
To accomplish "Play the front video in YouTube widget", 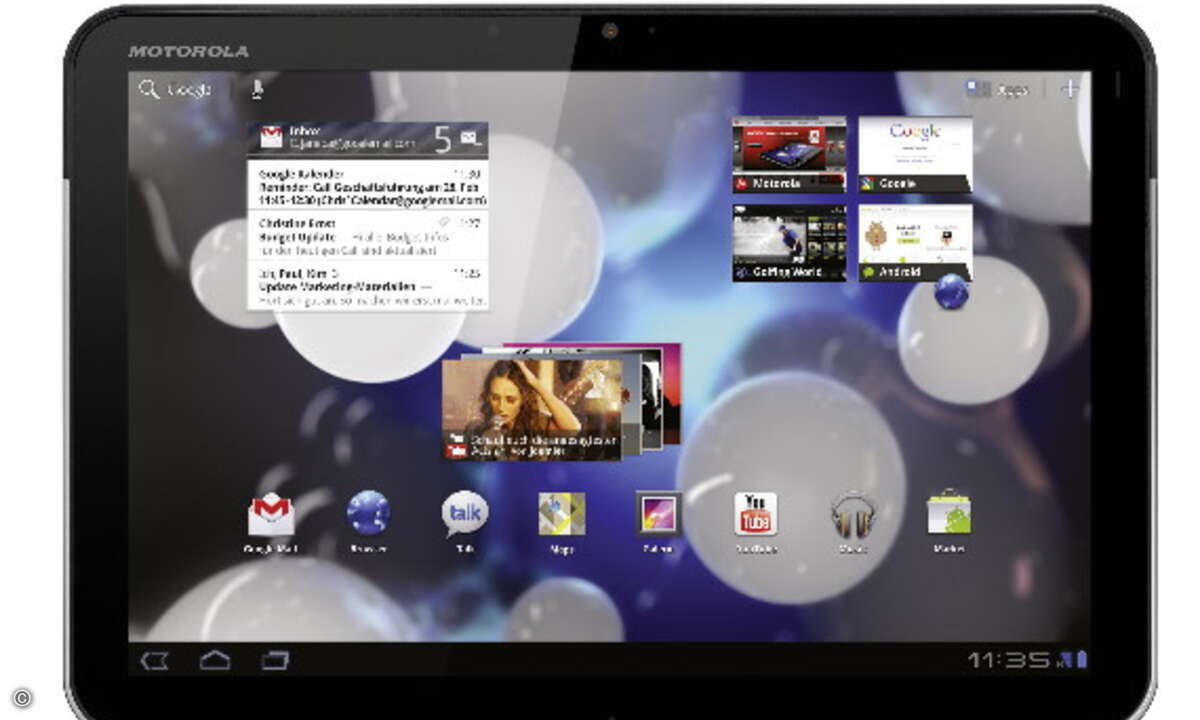I will coord(532,409).
